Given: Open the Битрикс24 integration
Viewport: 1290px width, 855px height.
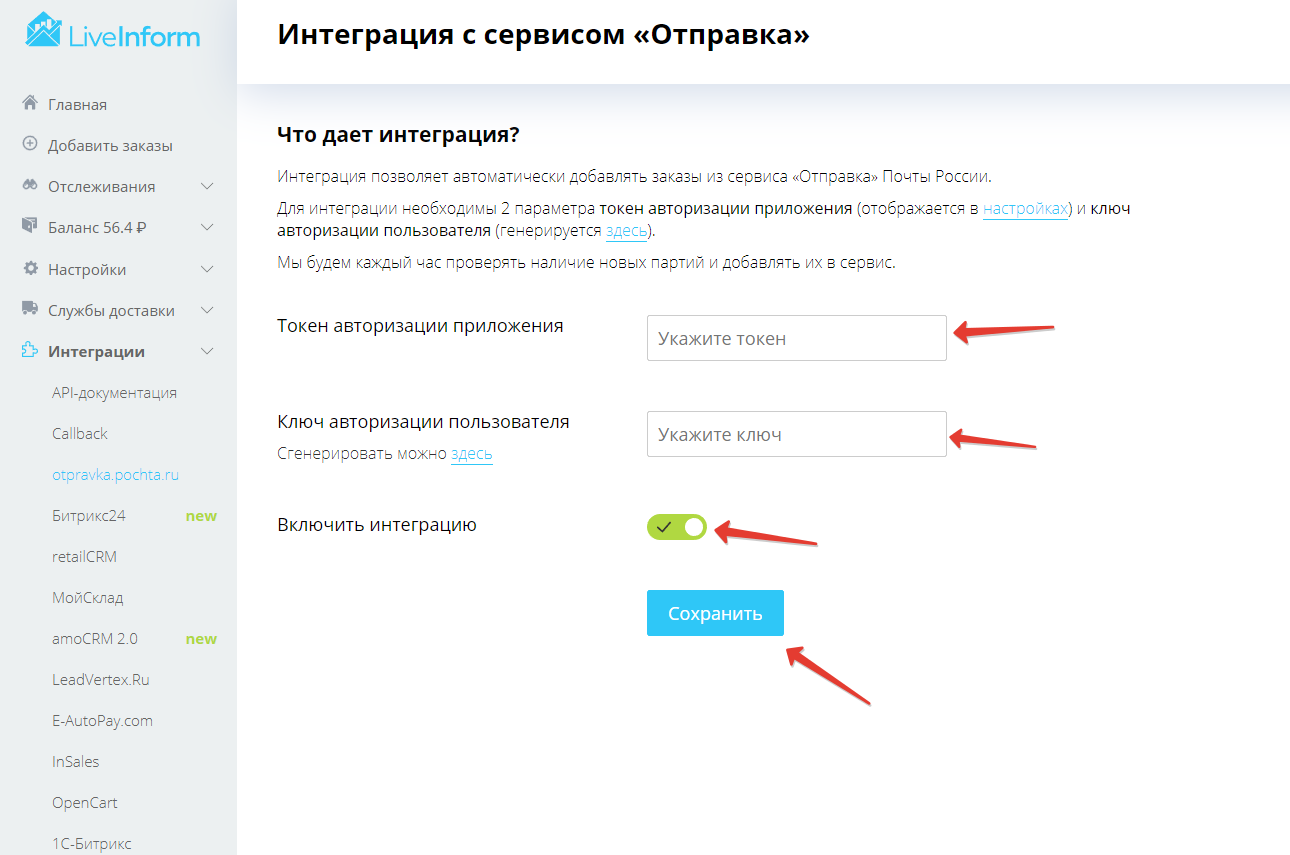Looking at the screenshot, I should pyautogui.click(x=88, y=516).
